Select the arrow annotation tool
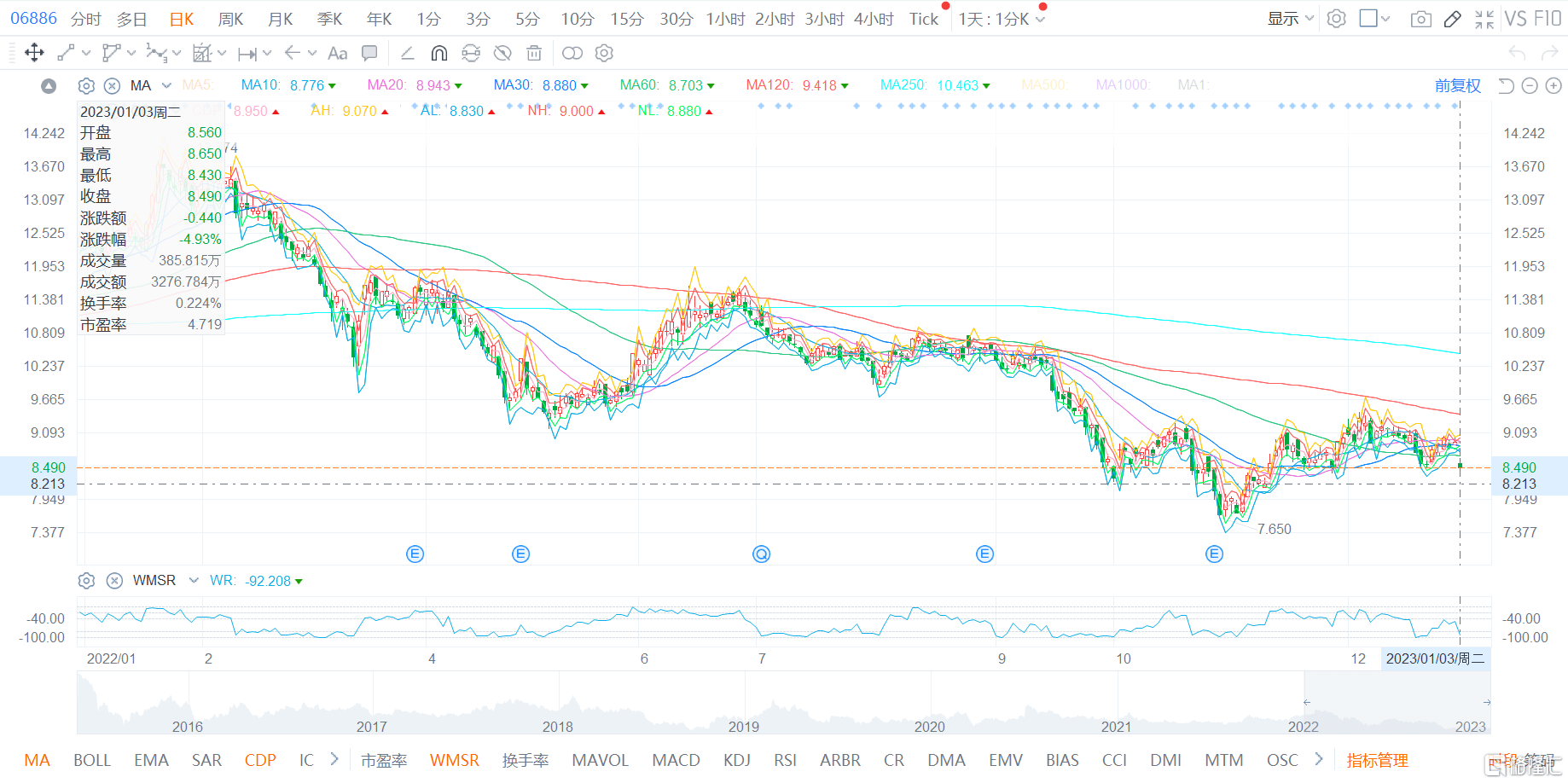The image size is (1568, 783). [293, 53]
